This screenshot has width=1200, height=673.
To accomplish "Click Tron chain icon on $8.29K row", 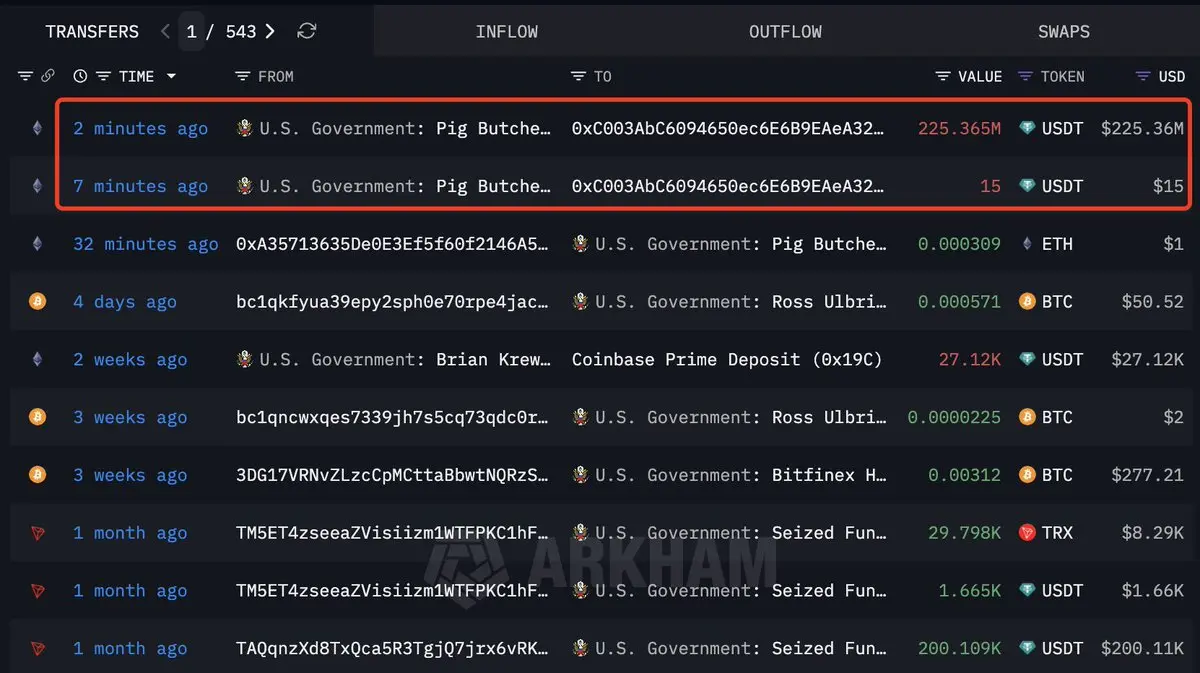I will click(x=38, y=533).
